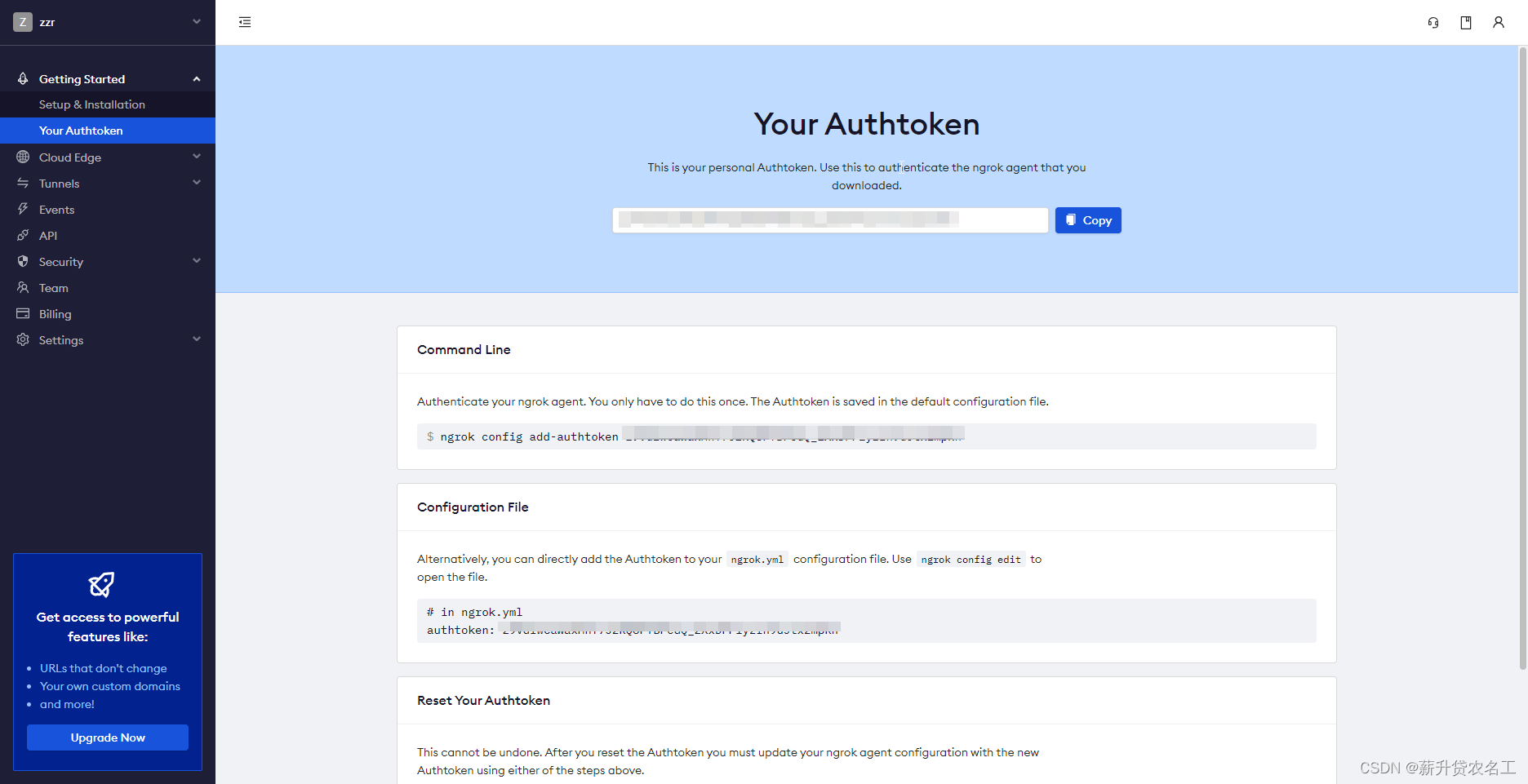Click the 'and more!' bullet text

pyautogui.click(x=67, y=704)
